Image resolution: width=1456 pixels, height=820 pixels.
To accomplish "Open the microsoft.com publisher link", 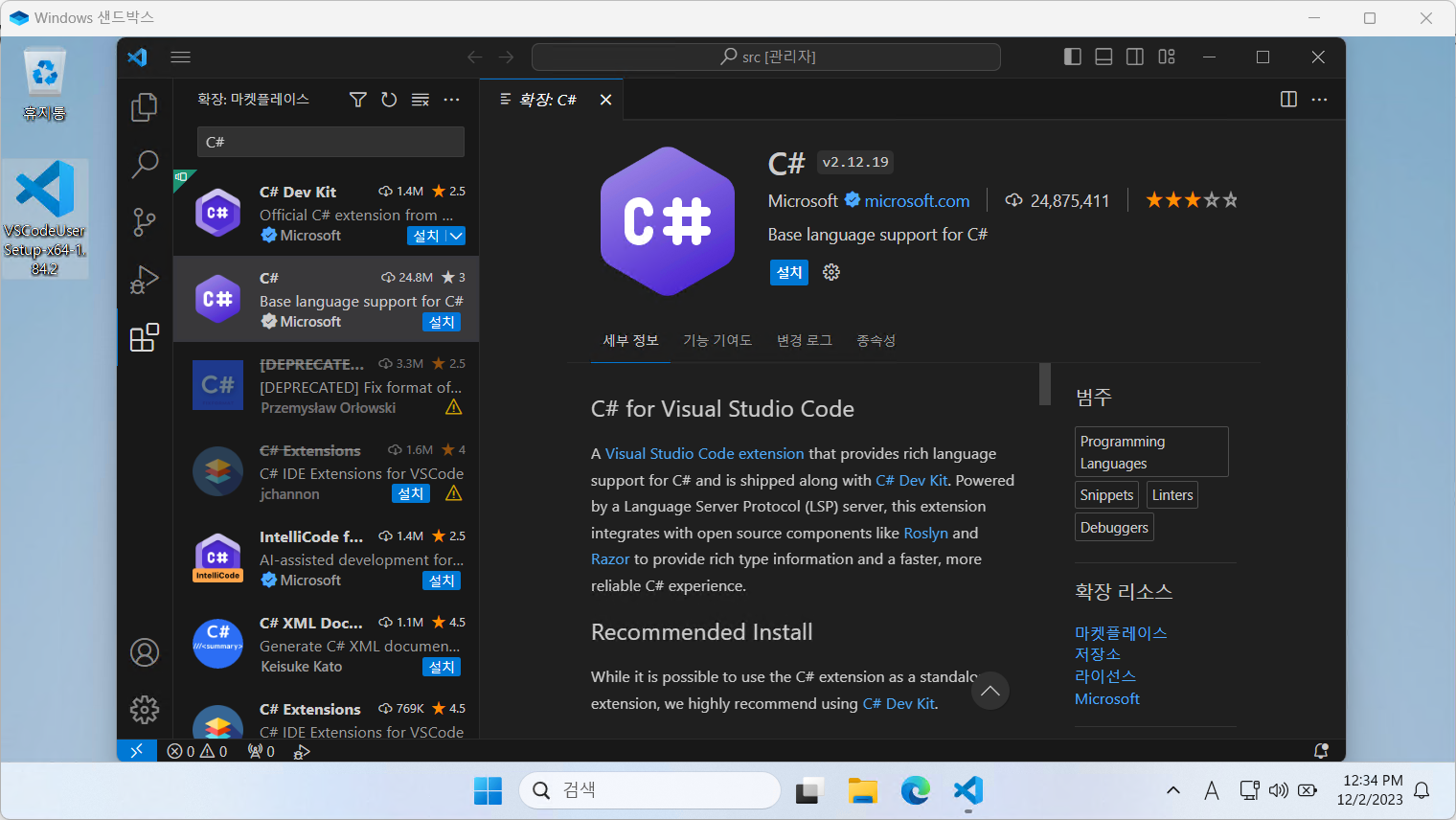I will pos(917,200).
